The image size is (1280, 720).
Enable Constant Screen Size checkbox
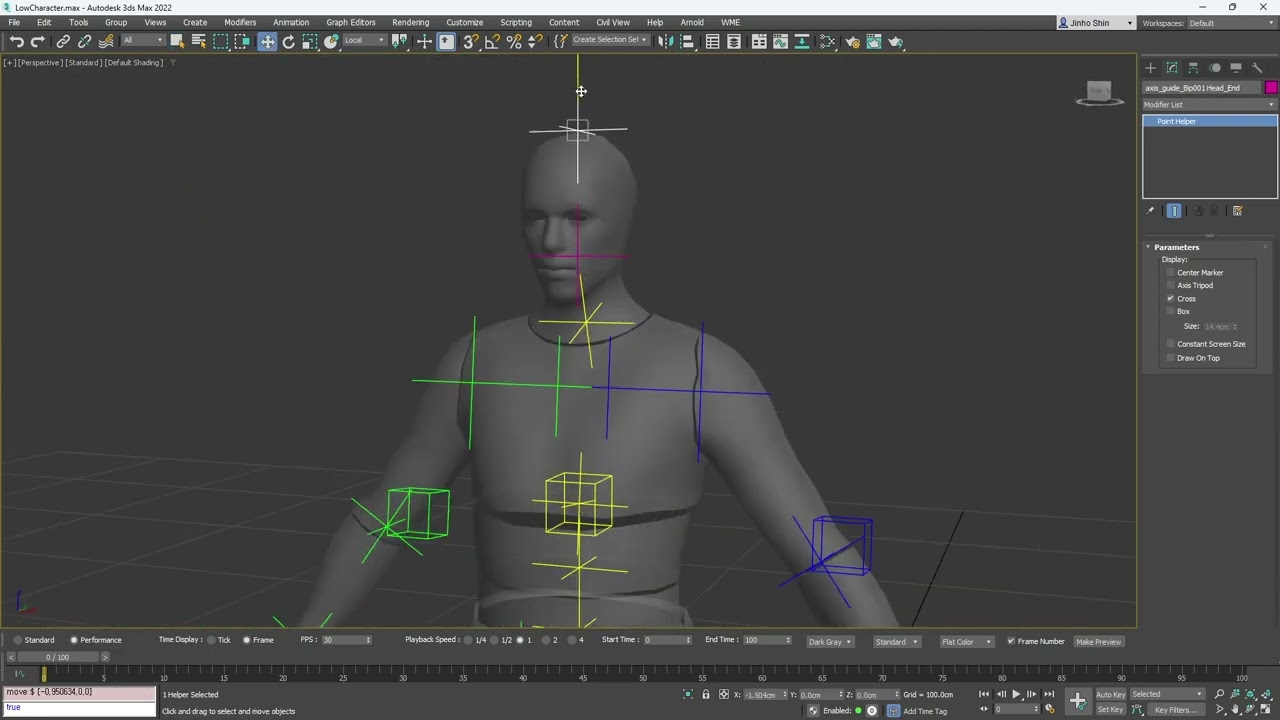point(1171,344)
